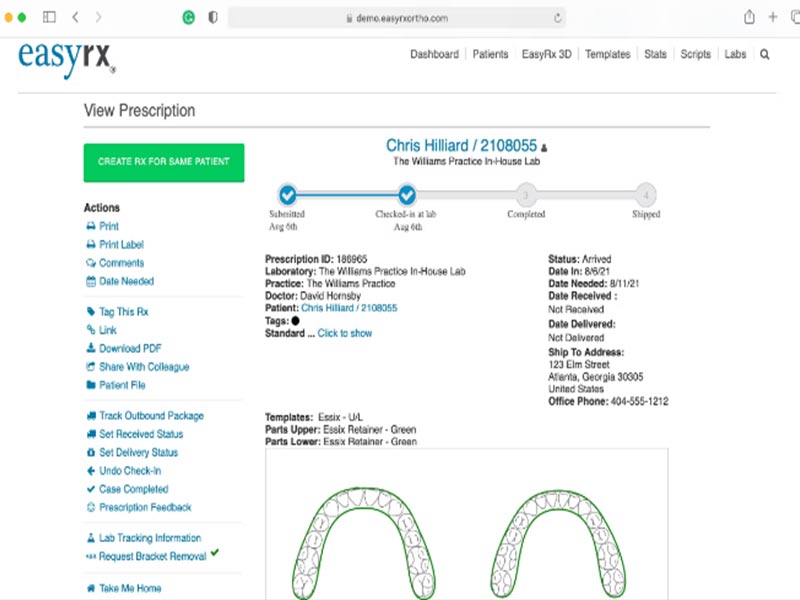Click the Download PDF icon
The height and width of the screenshot is (600, 800).
tap(91, 348)
